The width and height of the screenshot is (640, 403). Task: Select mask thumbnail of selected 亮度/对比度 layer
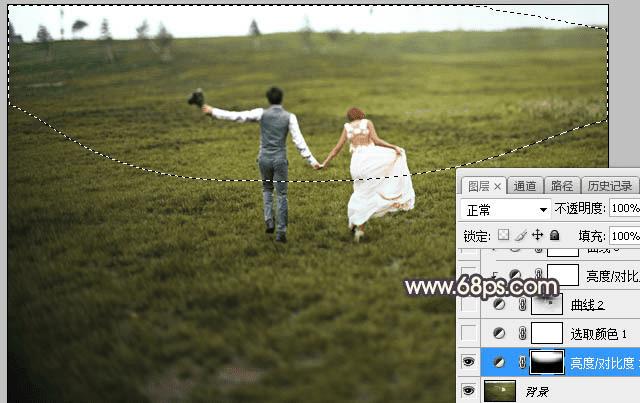(x=547, y=362)
